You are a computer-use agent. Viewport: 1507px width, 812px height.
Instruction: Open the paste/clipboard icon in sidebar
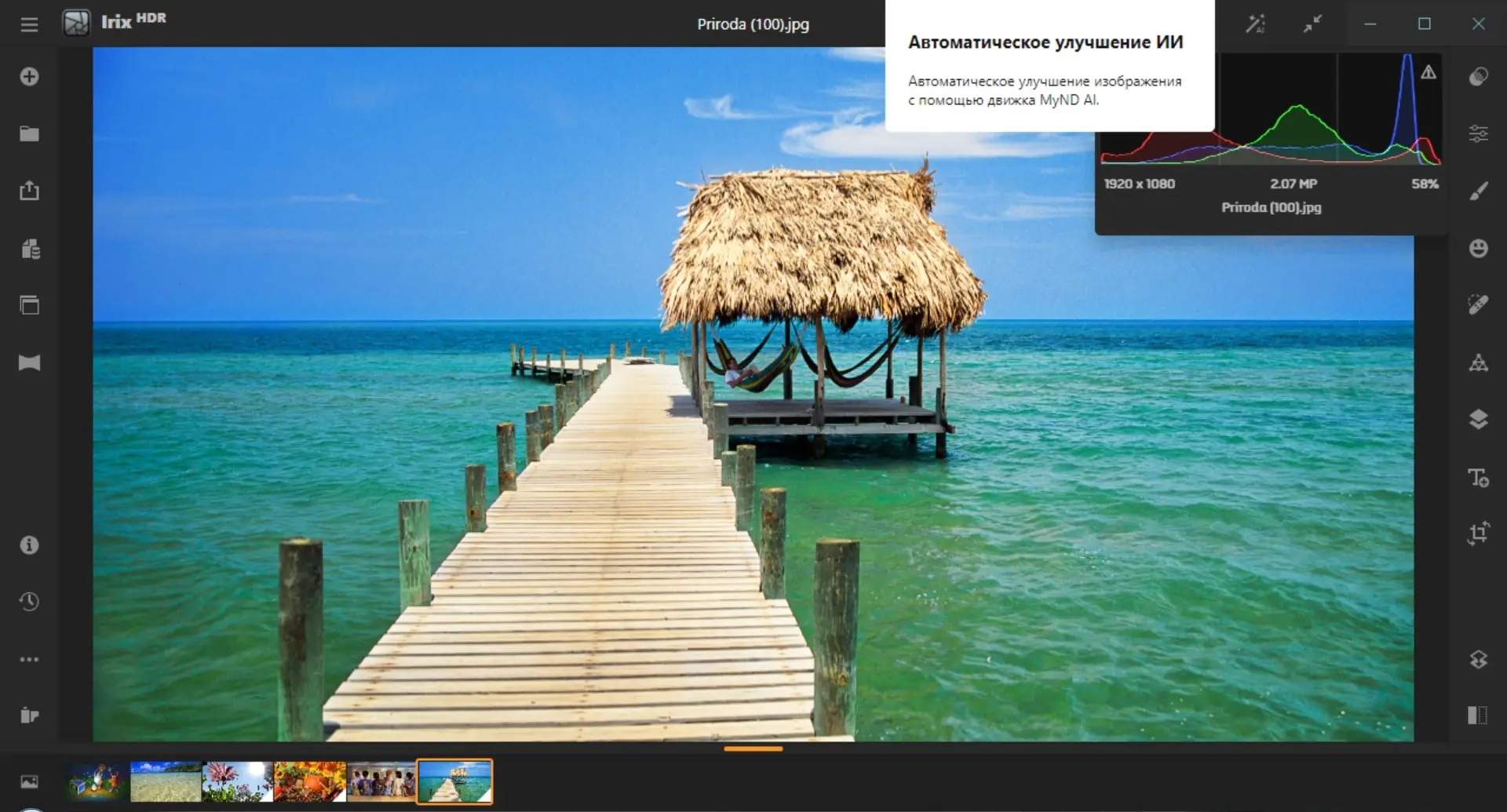(30, 249)
